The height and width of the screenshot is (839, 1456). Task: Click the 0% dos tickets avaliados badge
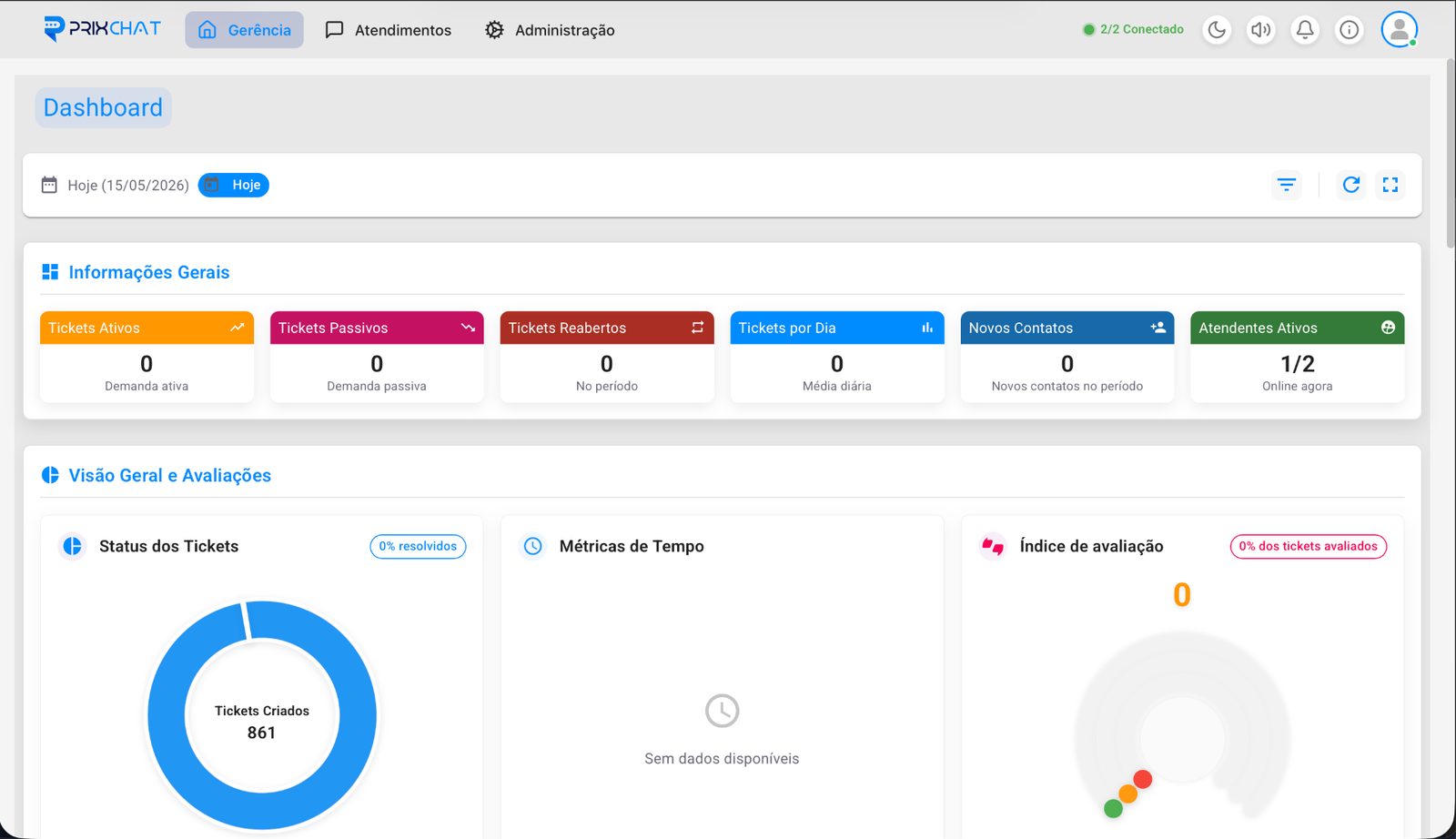click(x=1309, y=546)
